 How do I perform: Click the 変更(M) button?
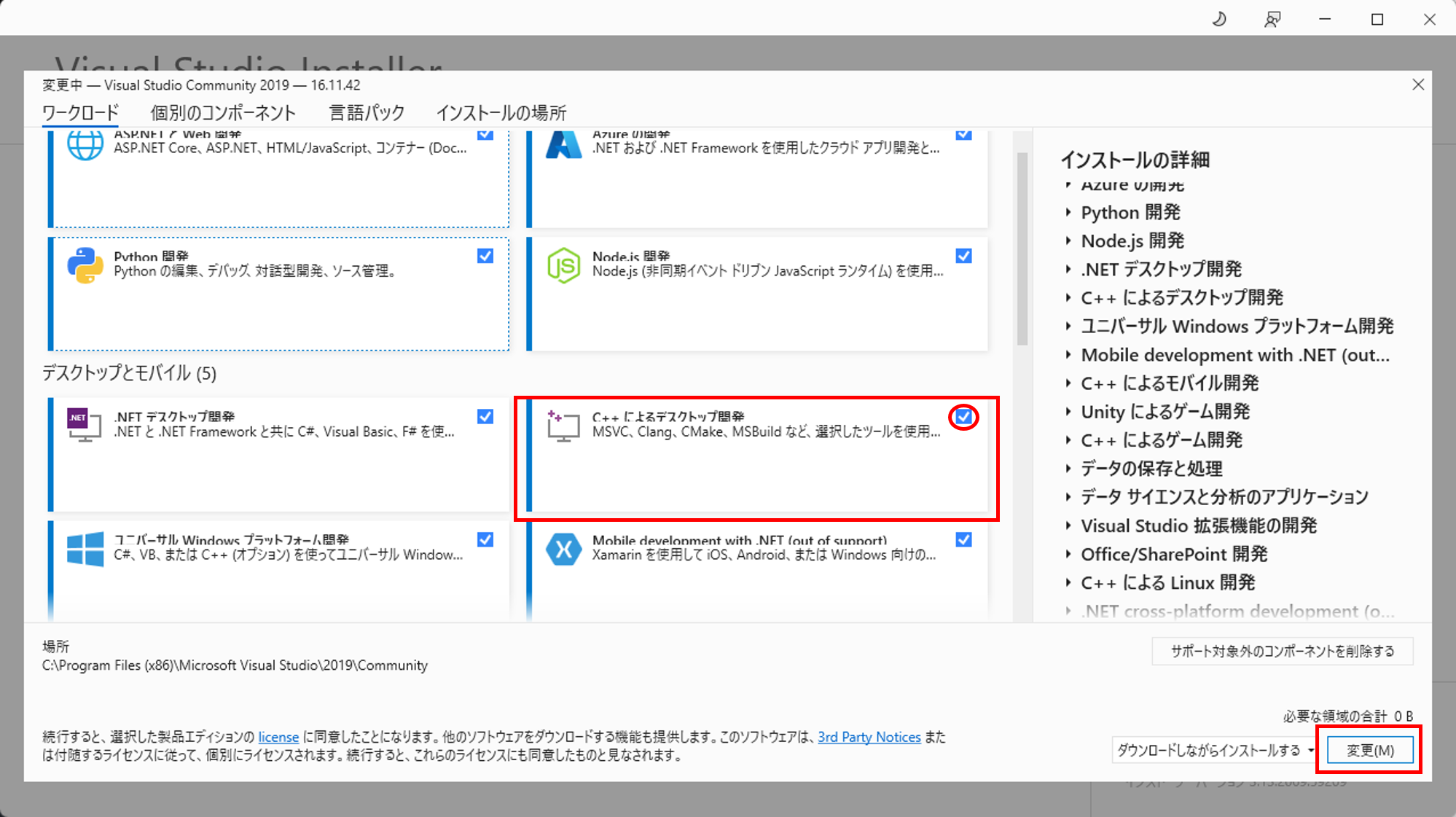click(1370, 750)
